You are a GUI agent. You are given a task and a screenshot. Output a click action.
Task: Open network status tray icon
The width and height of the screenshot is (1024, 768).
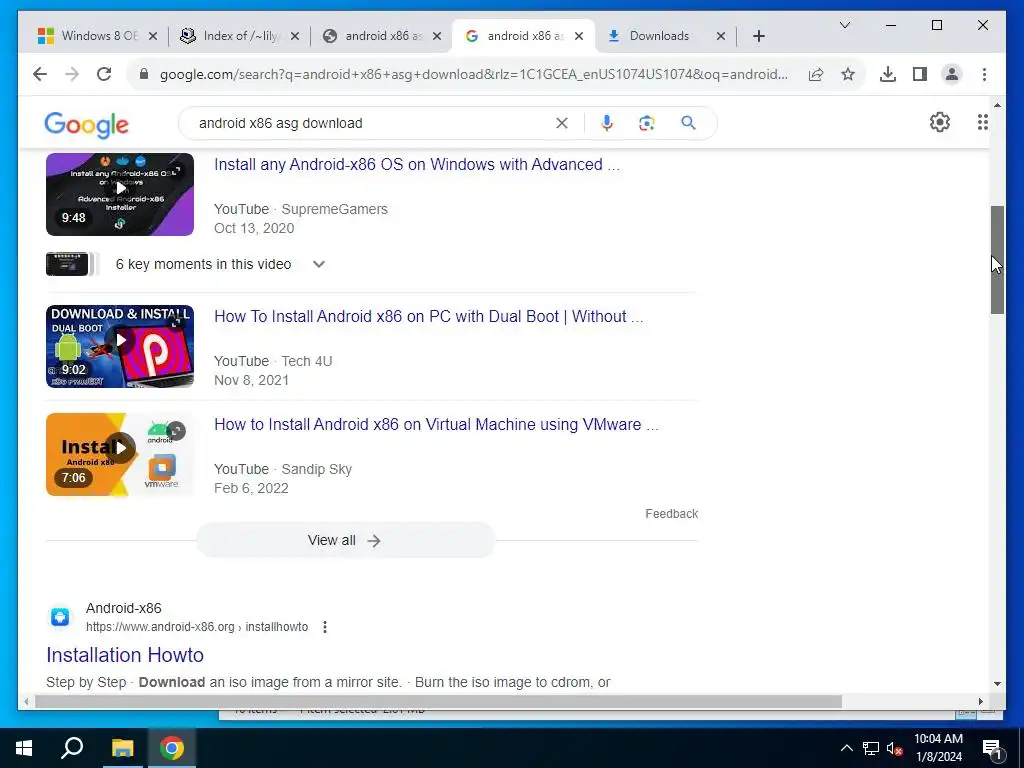(x=871, y=748)
